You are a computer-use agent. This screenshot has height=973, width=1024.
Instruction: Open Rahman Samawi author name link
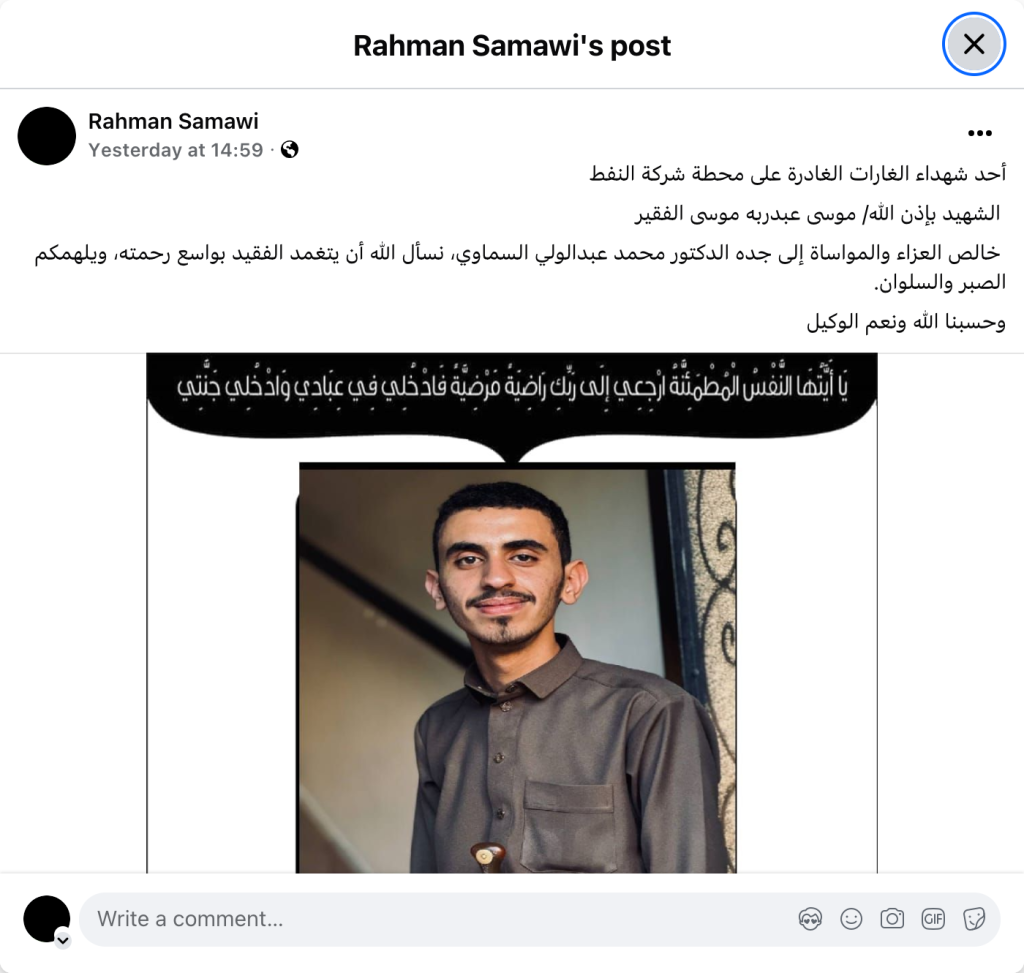click(173, 121)
